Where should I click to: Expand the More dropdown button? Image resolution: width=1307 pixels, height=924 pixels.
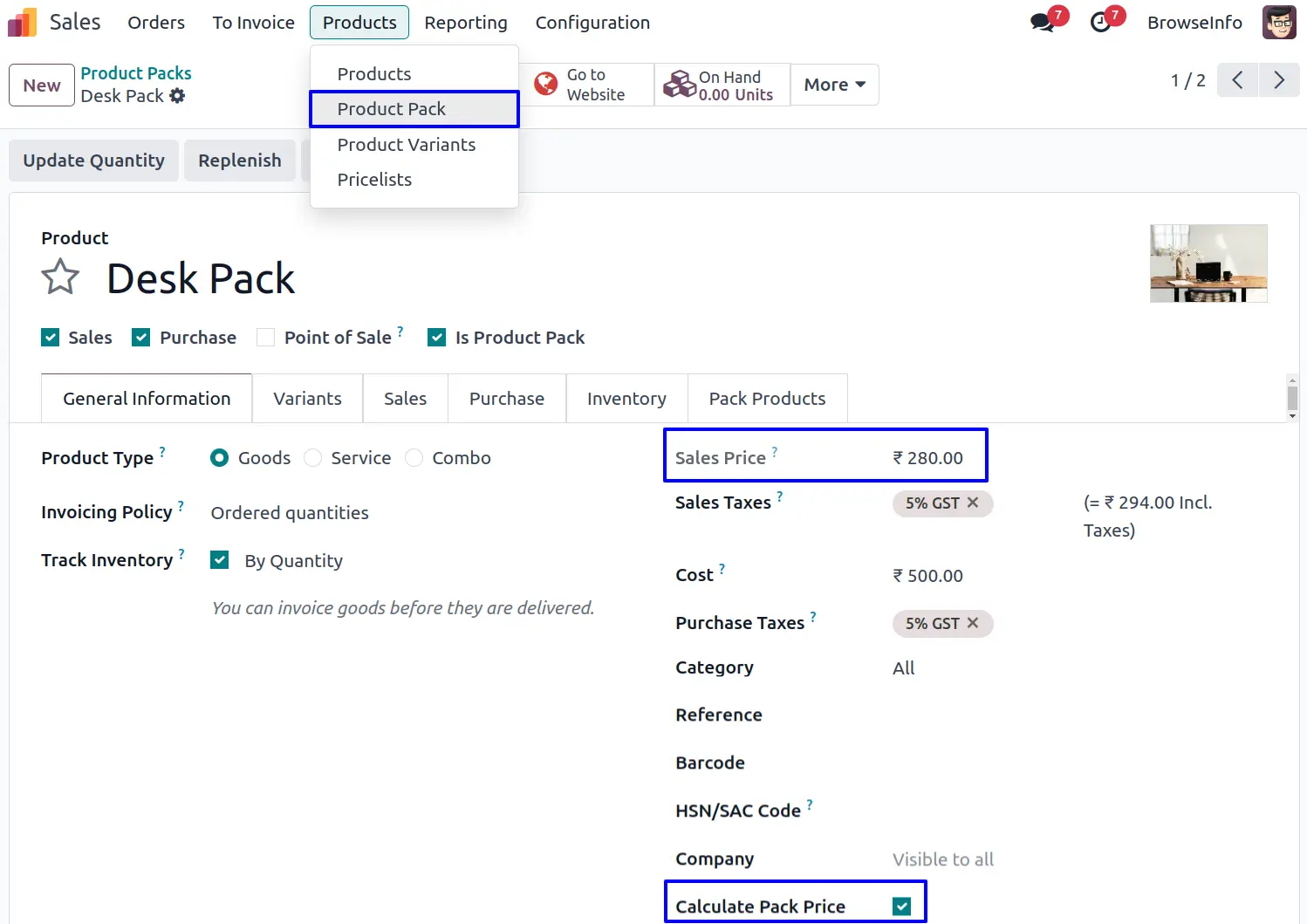[x=834, y=85]
